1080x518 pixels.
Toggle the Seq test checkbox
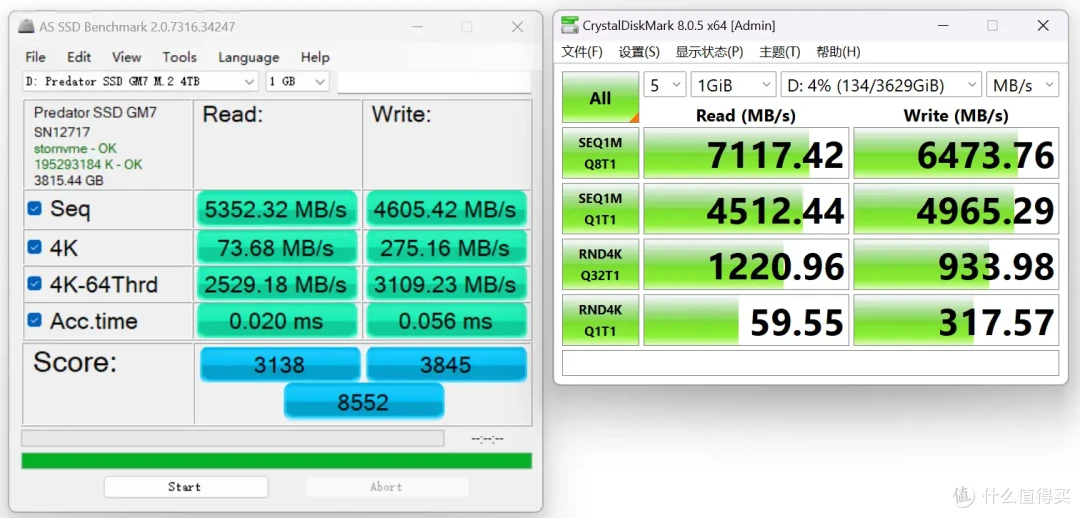(x=34, y=209)
